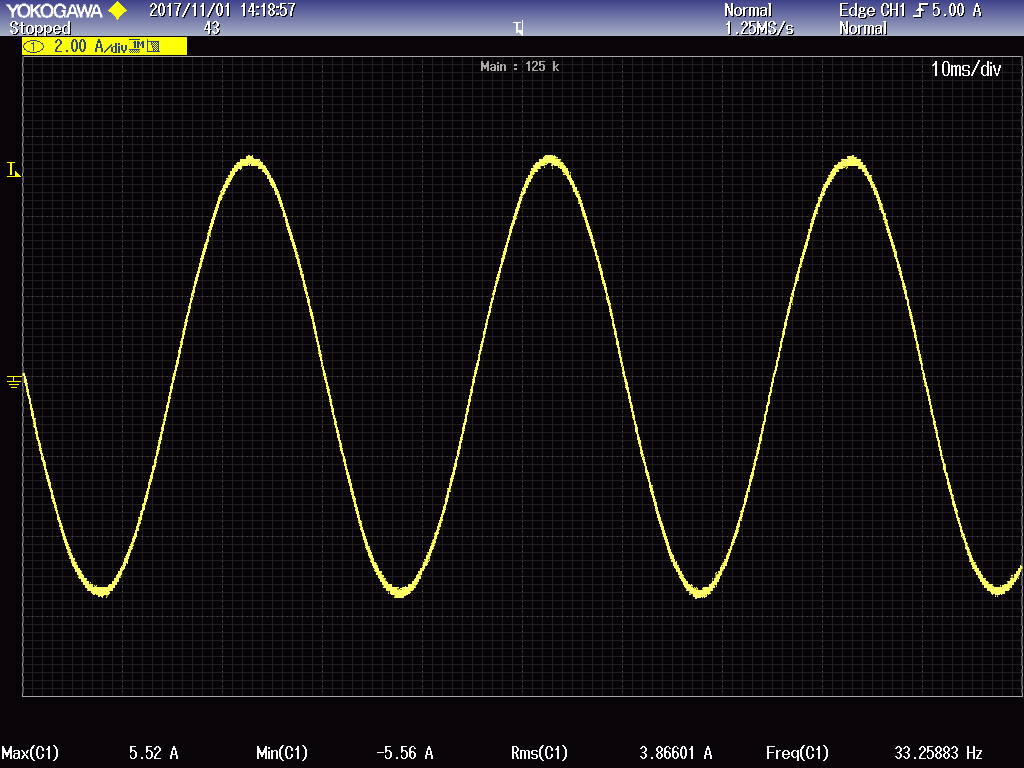This screenshot has height=768, width=1024.
Task: Click the YOKOGAWA brand text
Action: coord(54,10)
